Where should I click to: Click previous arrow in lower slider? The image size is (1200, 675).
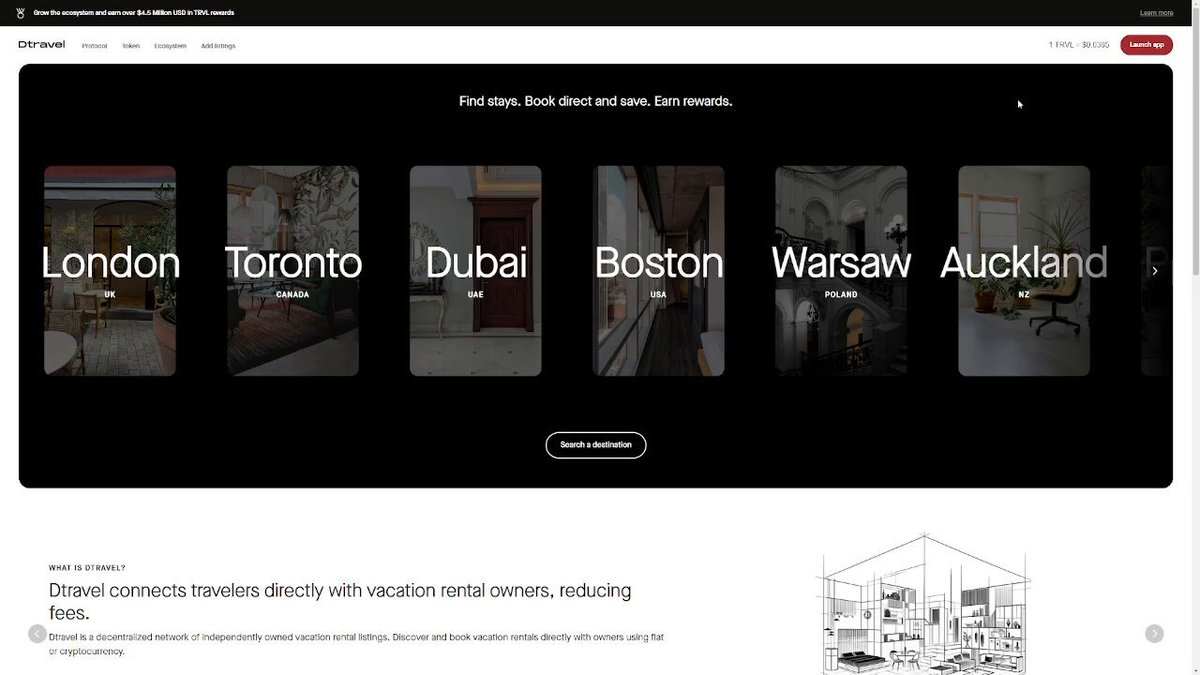[37, 633]
